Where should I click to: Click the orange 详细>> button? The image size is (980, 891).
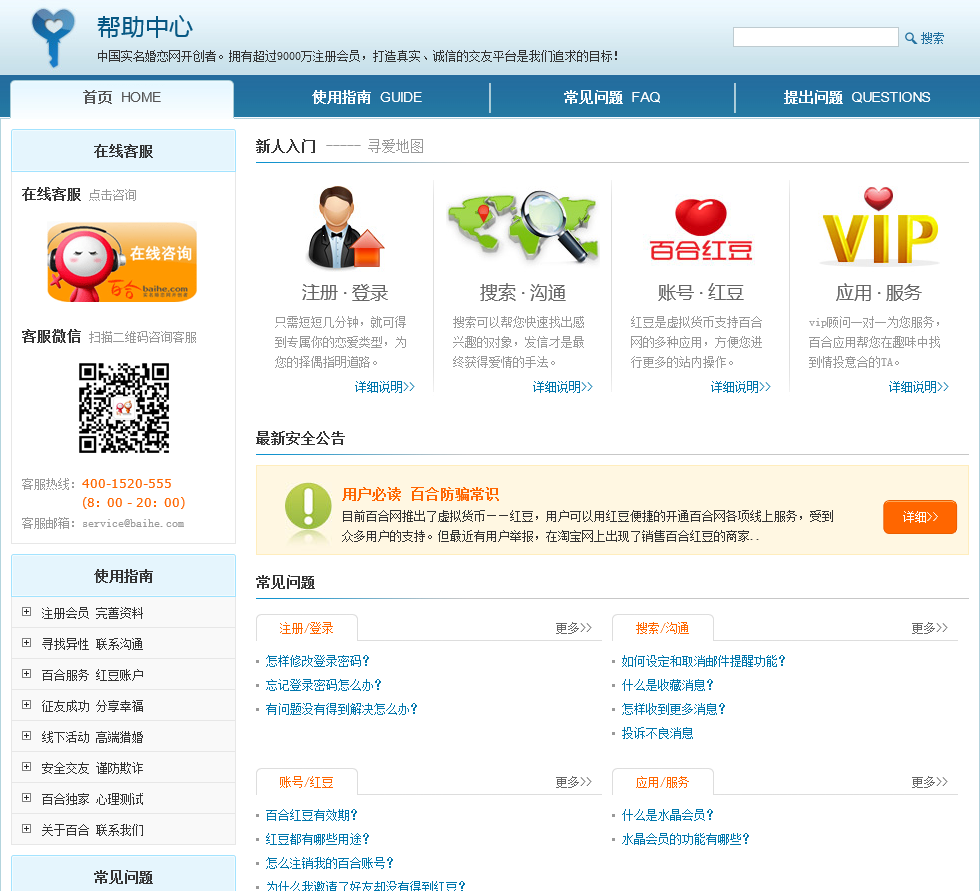pos(919,517)
